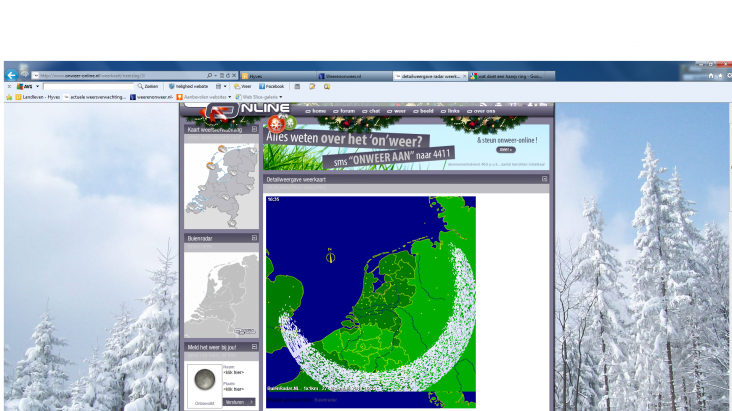Click the trash can icon in AVG toolbar
Image resolution: width=732 pixels, height=411 pixels.
[x=218, y=86]
